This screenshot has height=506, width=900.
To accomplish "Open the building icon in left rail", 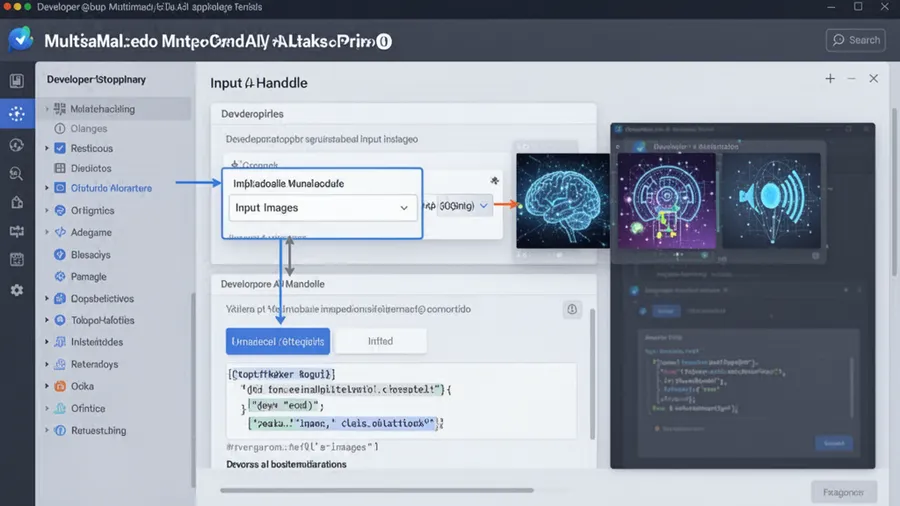I will (x=17, y=202).
